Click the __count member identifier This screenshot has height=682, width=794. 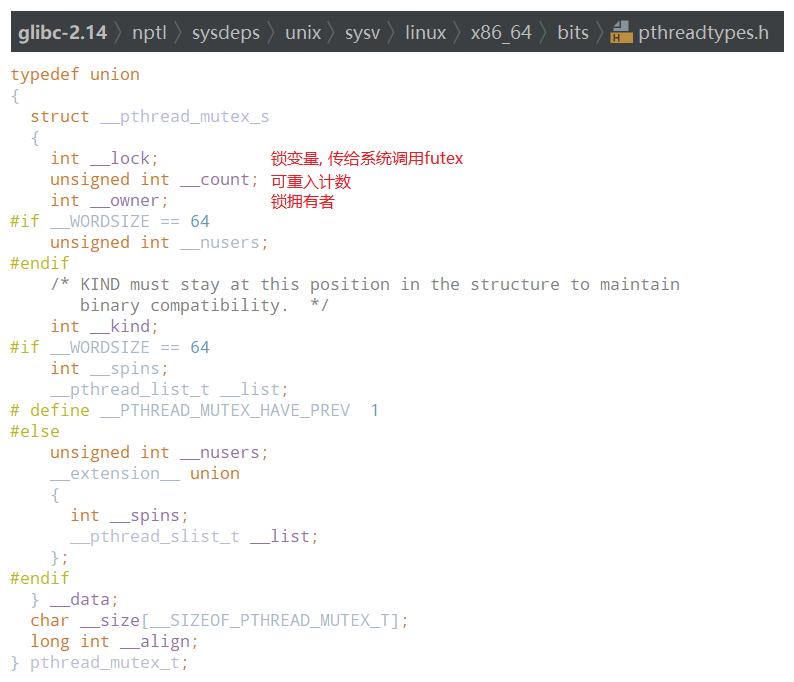[x=215, y=180]
